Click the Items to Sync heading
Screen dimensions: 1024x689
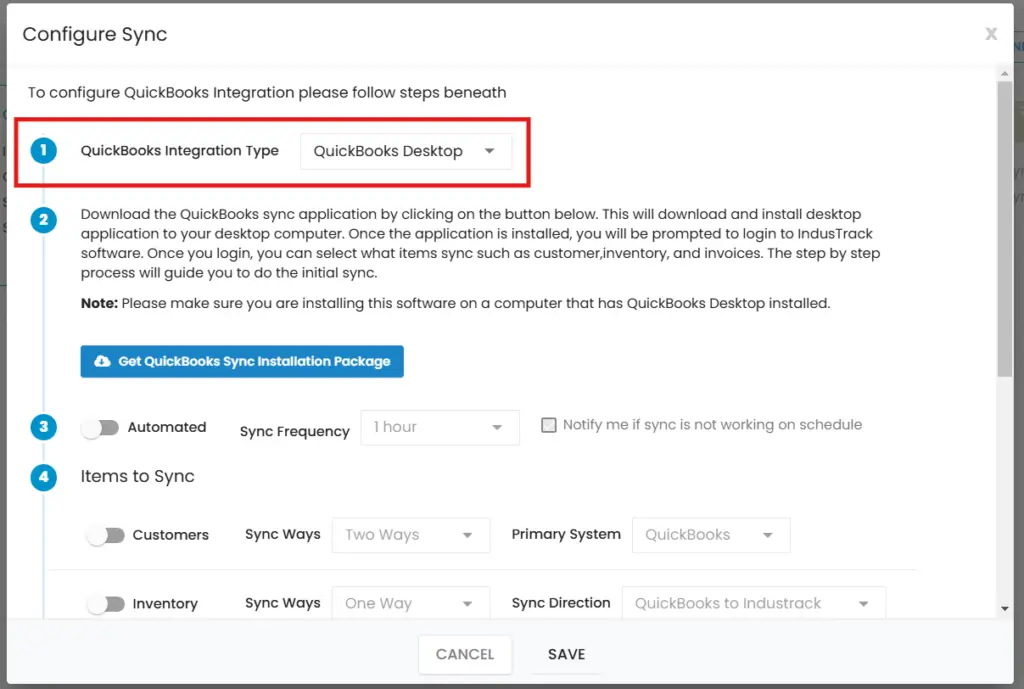137,476
